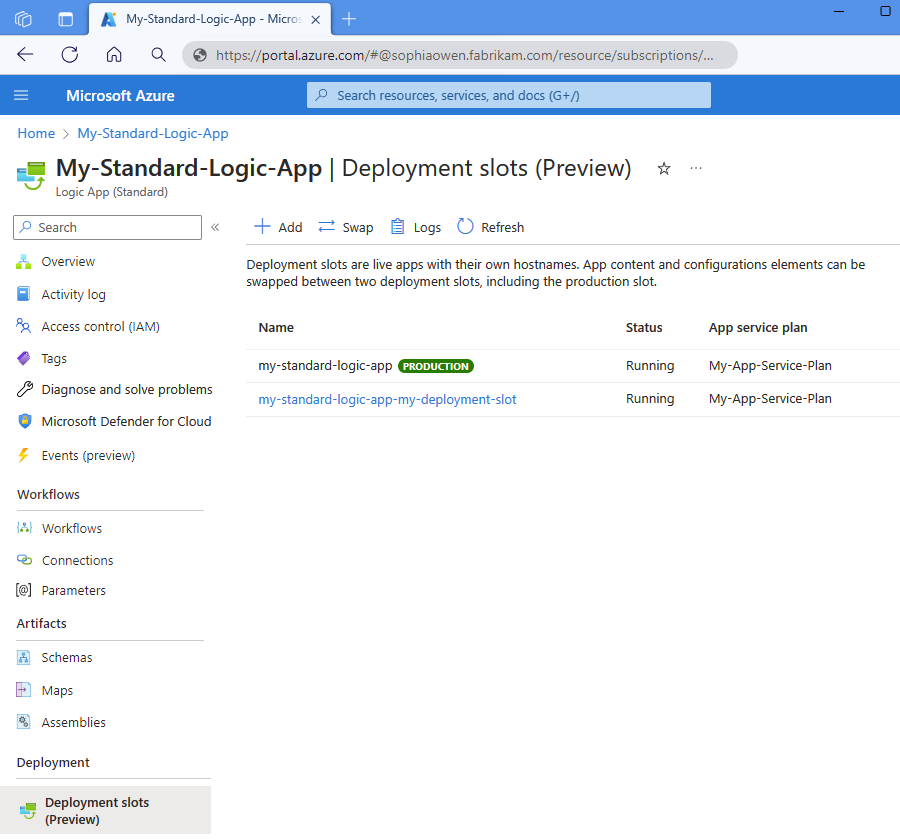The height and width of the screenshot is (840, 900).
Task: Select Deployment slots (Preview) in sidebar
Action: tap(106, 811)
